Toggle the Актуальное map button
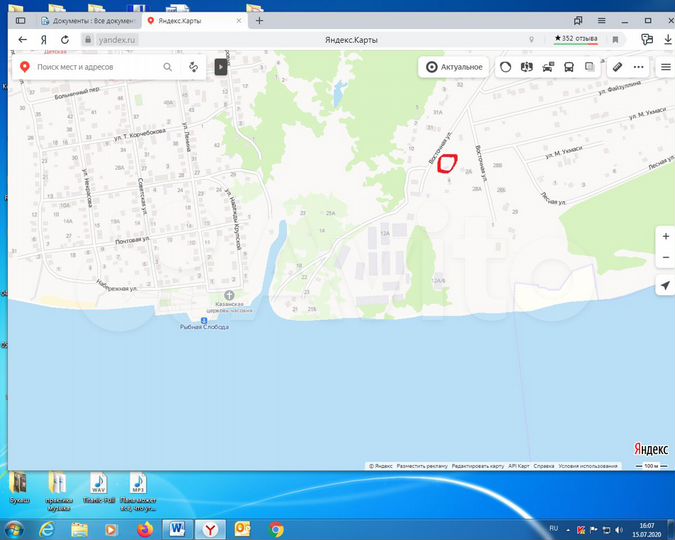The image size is (675, 540). pos(454,67)
